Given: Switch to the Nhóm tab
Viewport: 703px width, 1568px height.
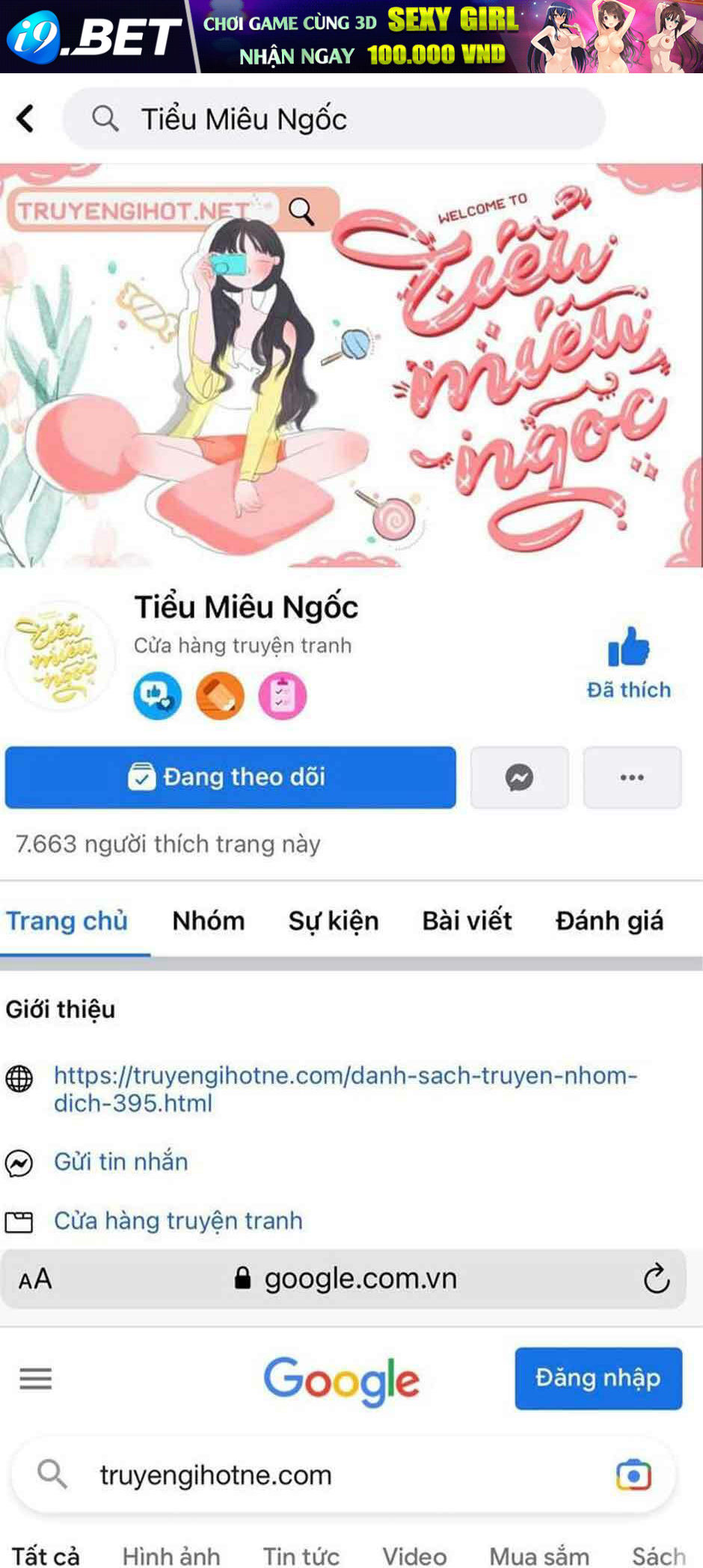Looking at the screenshot, I should (x=209, y=921).
